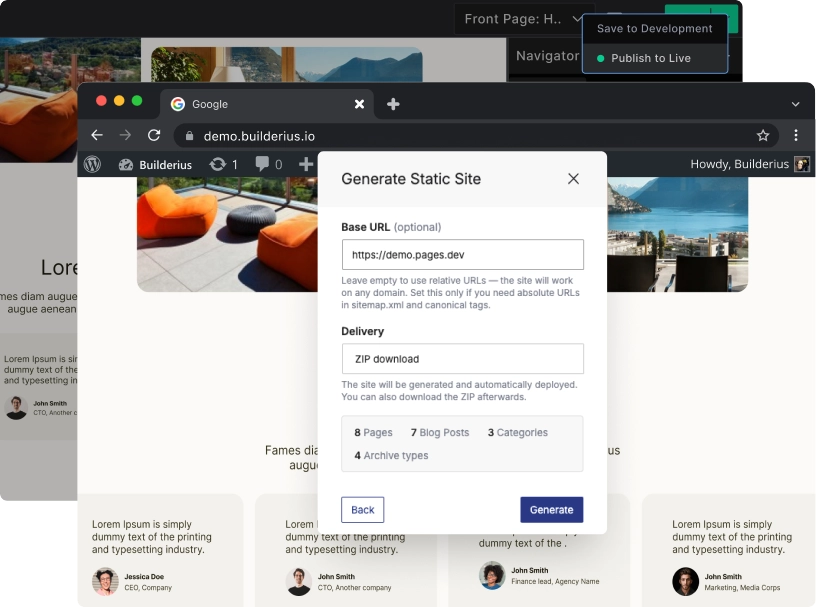Click the '7 Blog Posts' count text

[x=440, y=433]
